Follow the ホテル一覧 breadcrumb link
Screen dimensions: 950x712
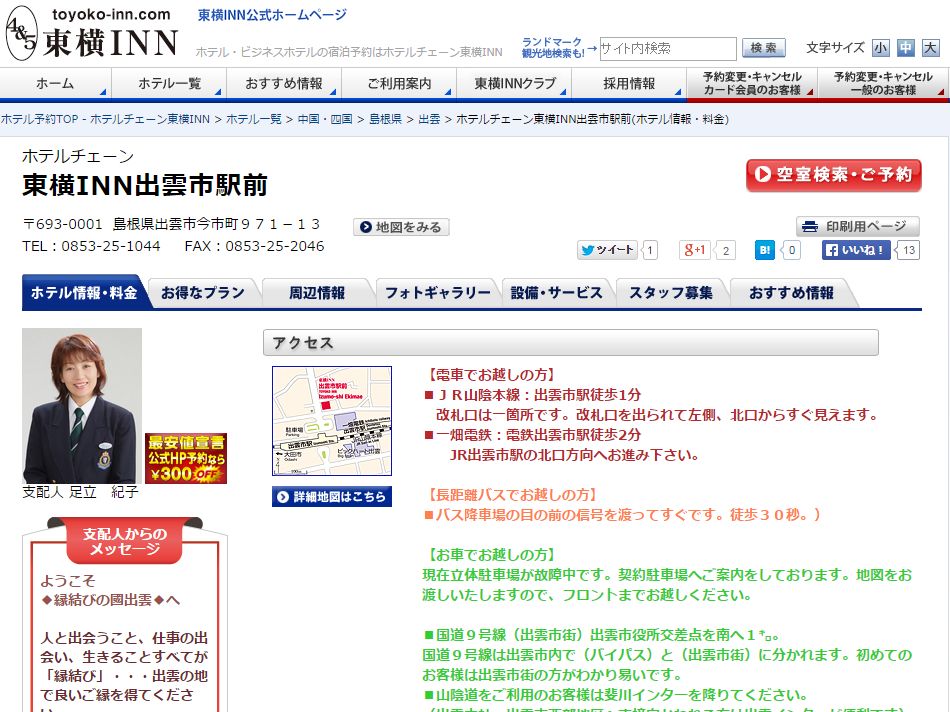[x=254, y=119]
